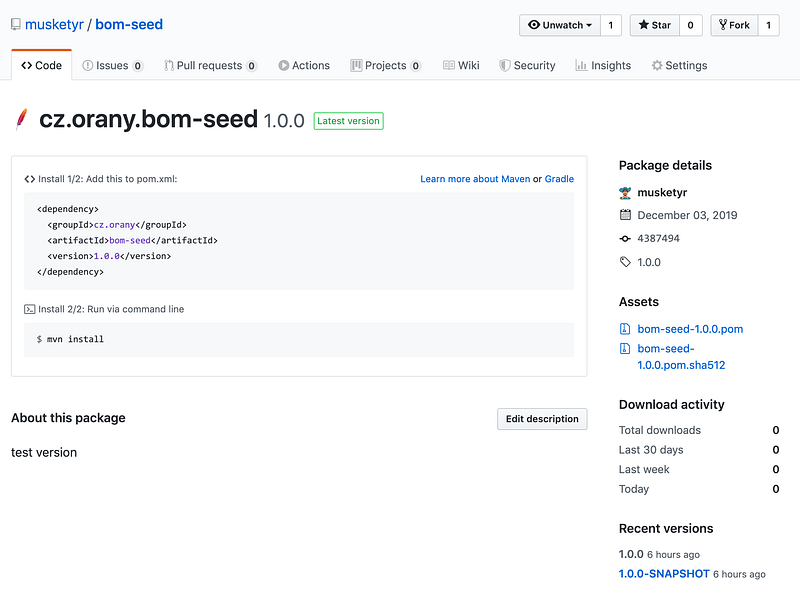
Task: Open the Security tab
Action: (x=528, y=65)
